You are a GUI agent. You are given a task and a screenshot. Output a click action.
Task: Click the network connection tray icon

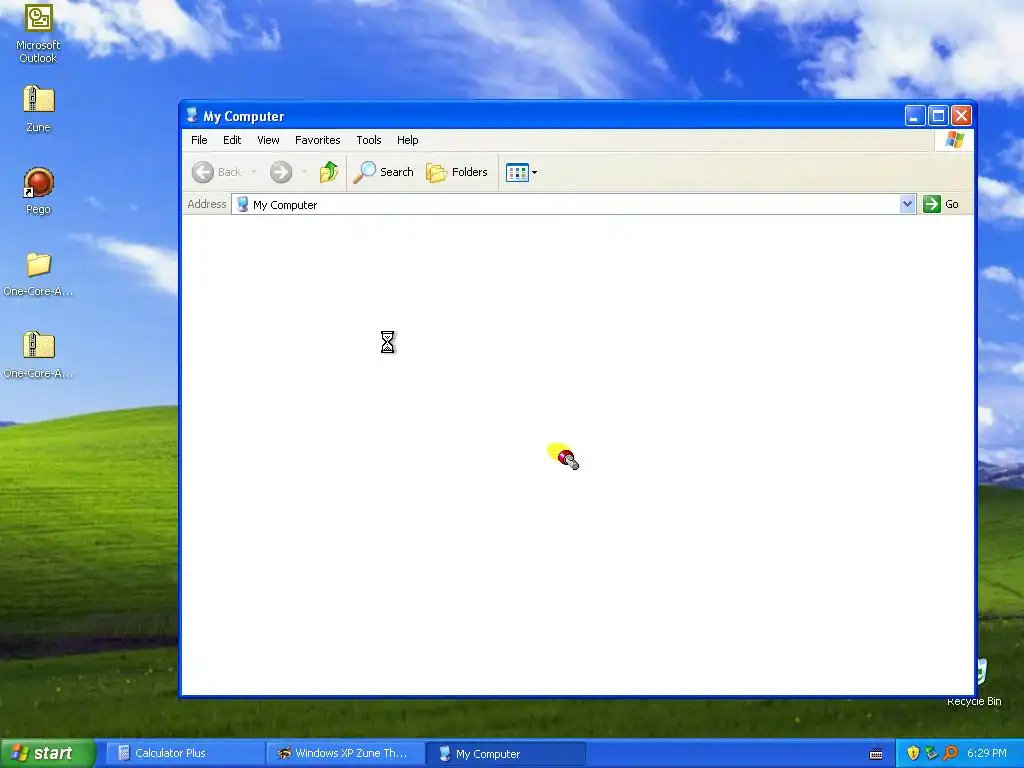click(x=931, y=753)
